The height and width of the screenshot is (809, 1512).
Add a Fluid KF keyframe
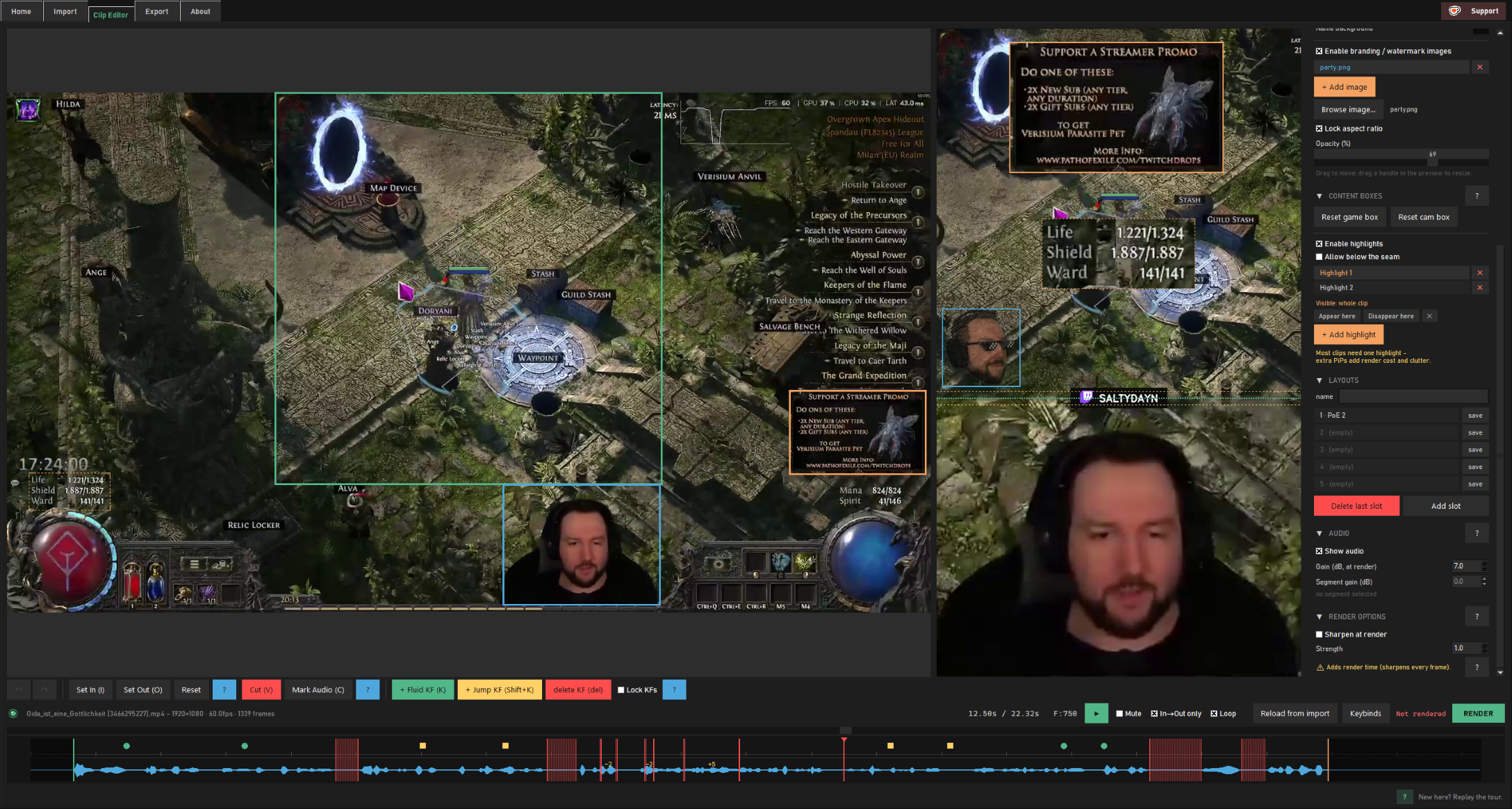click(422, 689)
